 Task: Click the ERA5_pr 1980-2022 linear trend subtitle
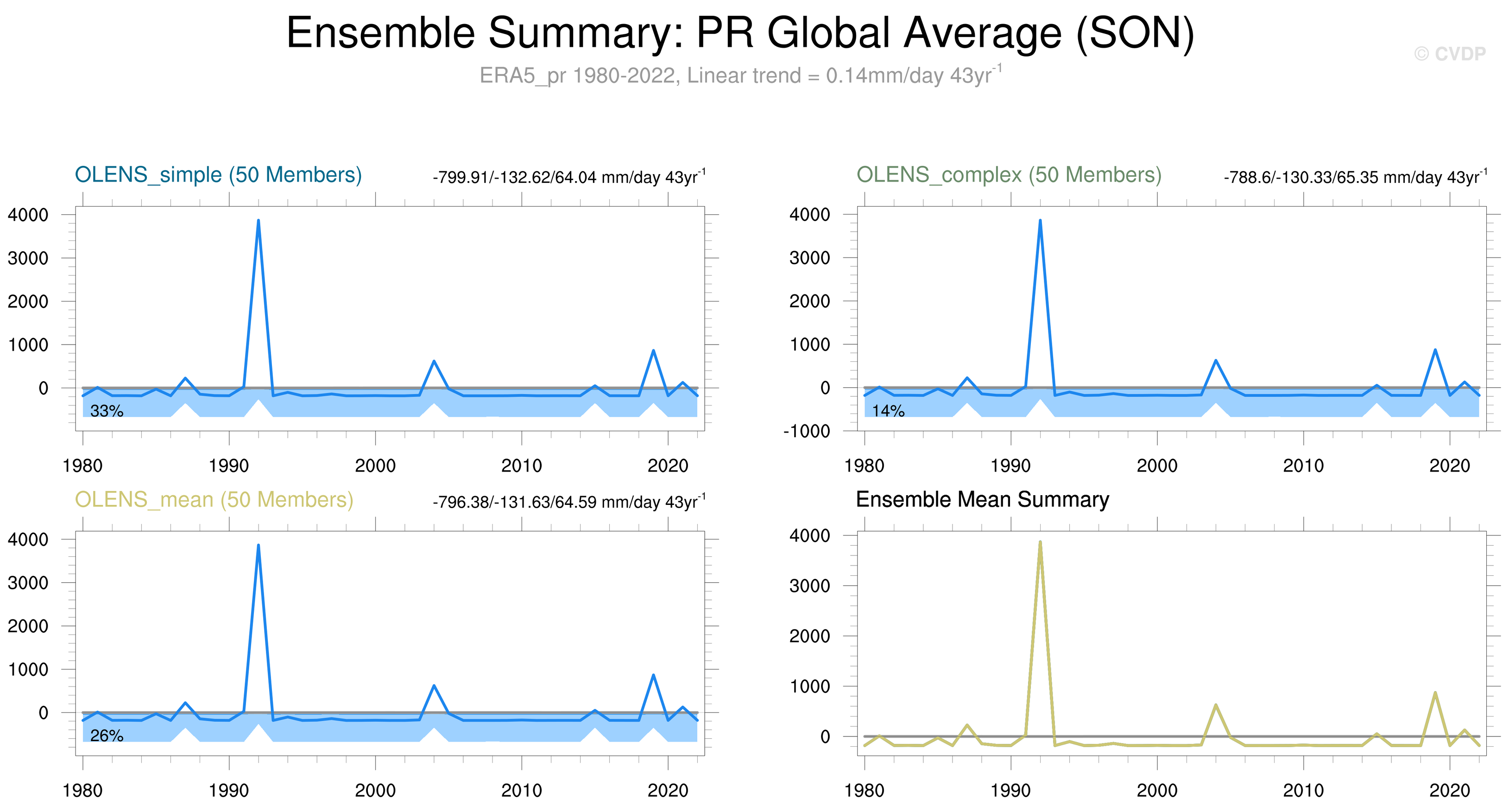pos(740,76)
